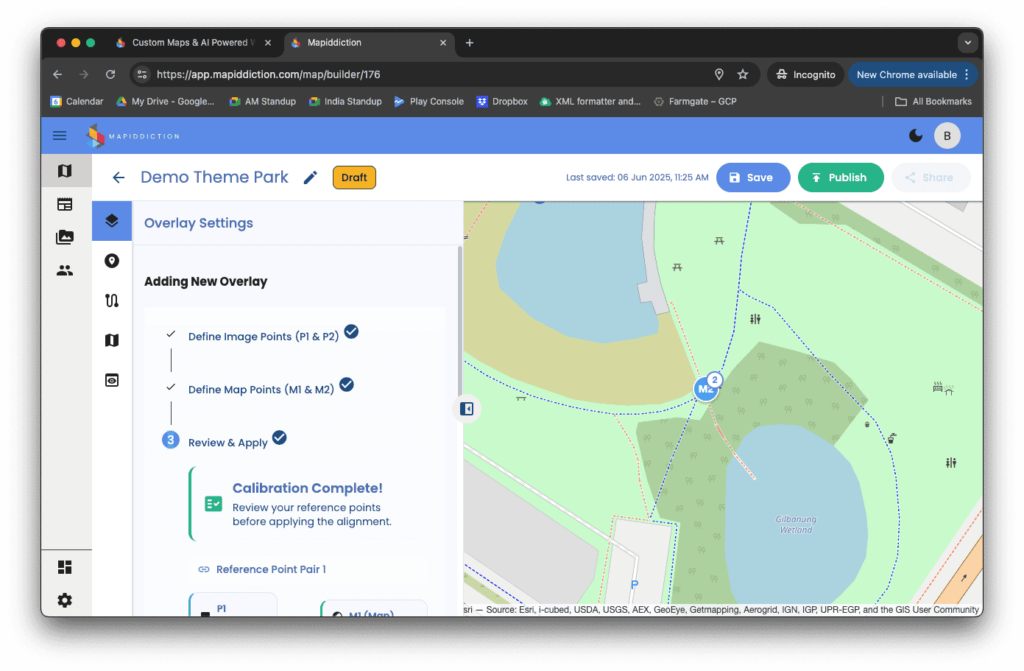Click the Draft status badge
1024x671 pixels.
click(354, 178)
